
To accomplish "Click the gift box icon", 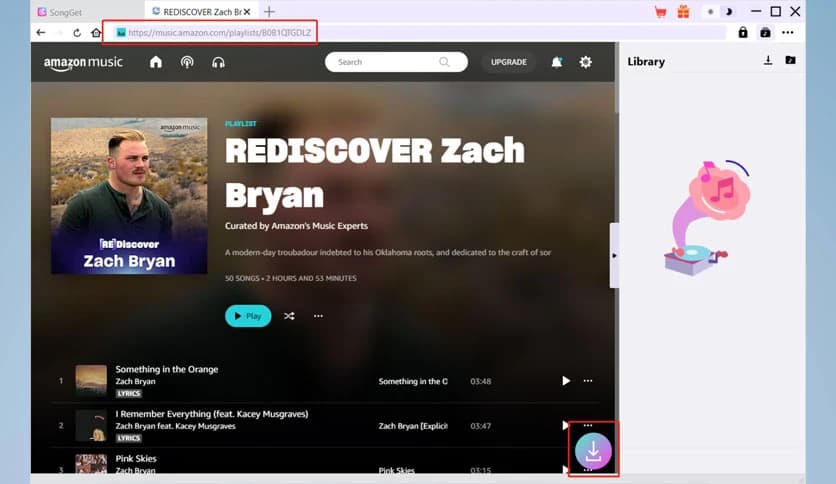I will coord(683,12).
